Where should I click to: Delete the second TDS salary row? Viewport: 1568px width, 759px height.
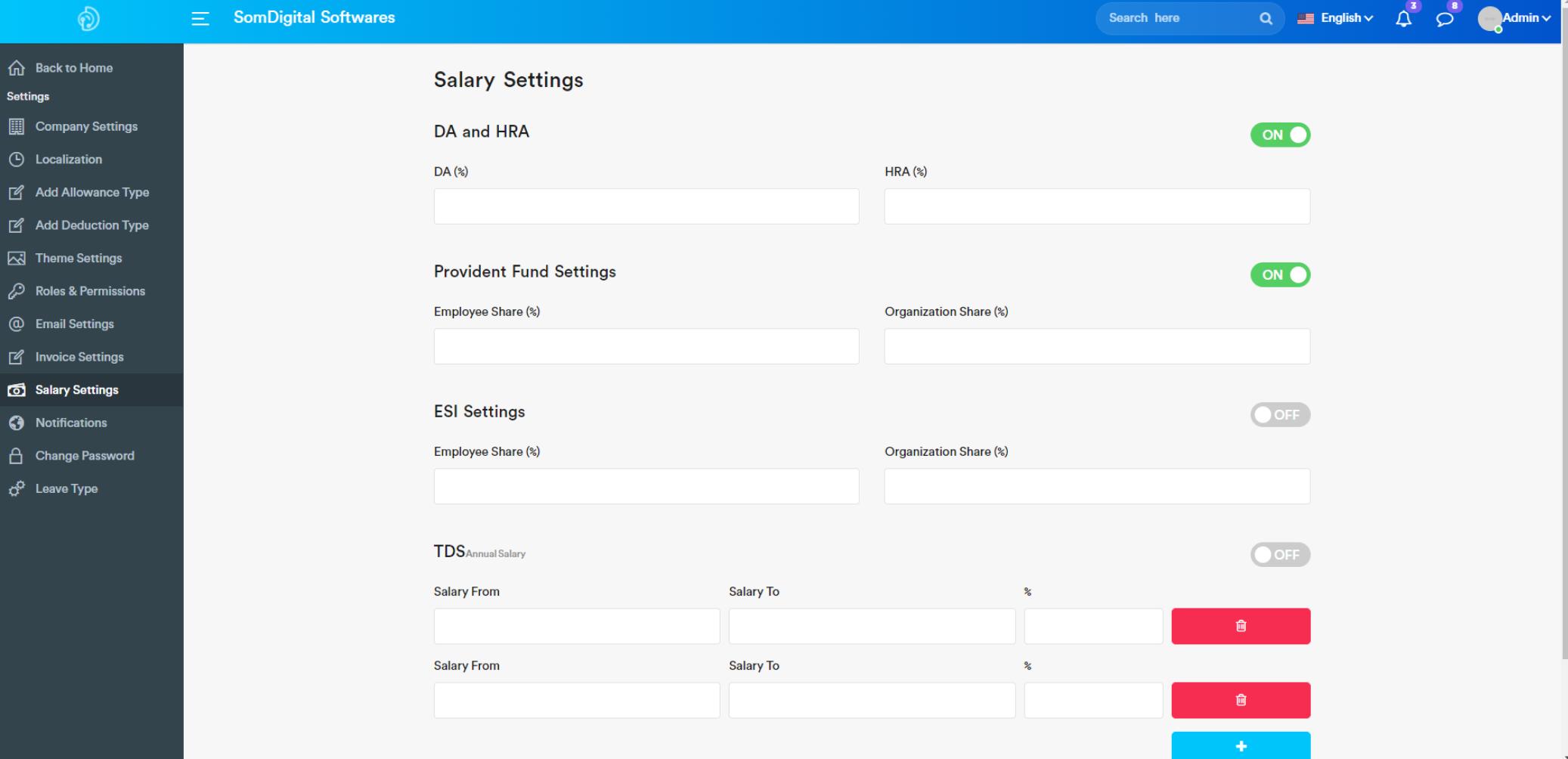[1240, 700]
